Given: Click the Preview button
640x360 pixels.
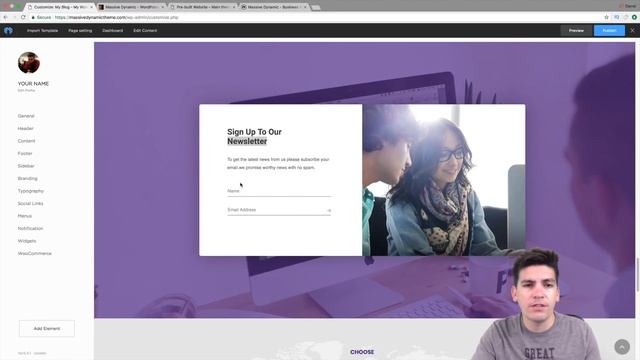Looking at the screenshot, I should pyautogui.click(x=576, y=31).
